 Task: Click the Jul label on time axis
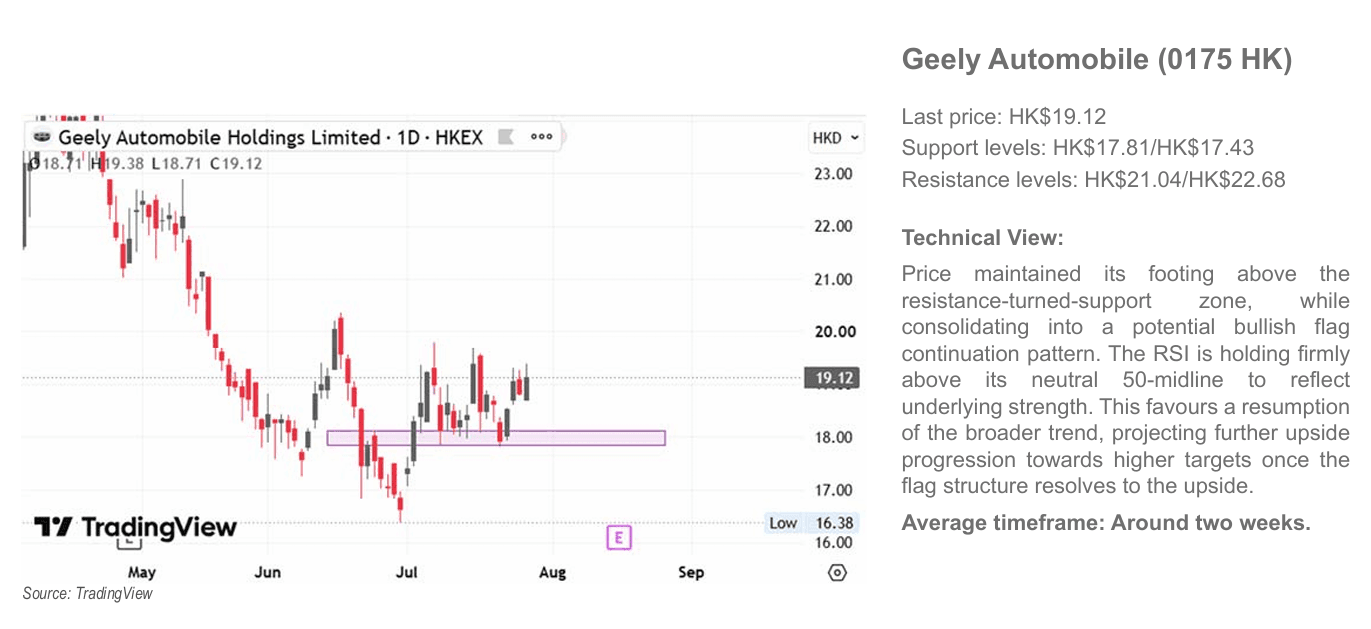pos(406,572)
